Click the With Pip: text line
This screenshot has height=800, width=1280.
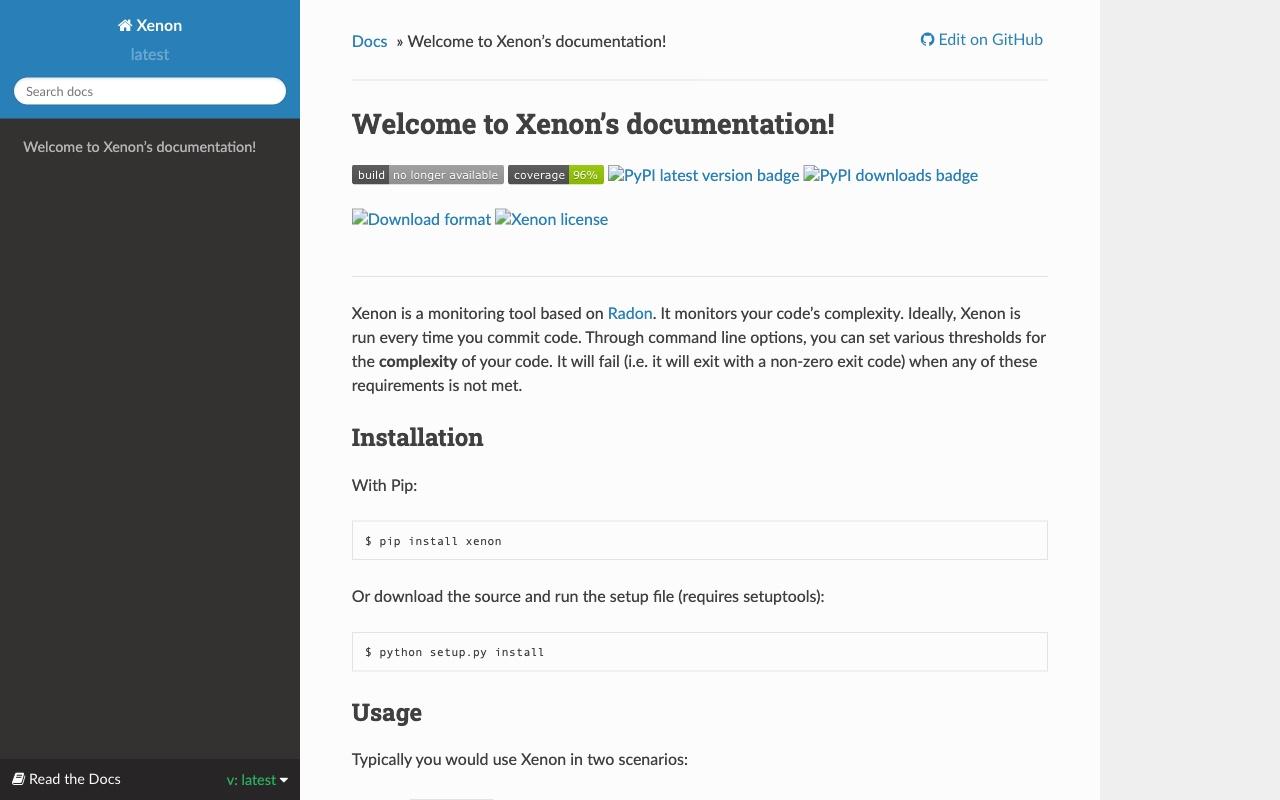(384, 485)
